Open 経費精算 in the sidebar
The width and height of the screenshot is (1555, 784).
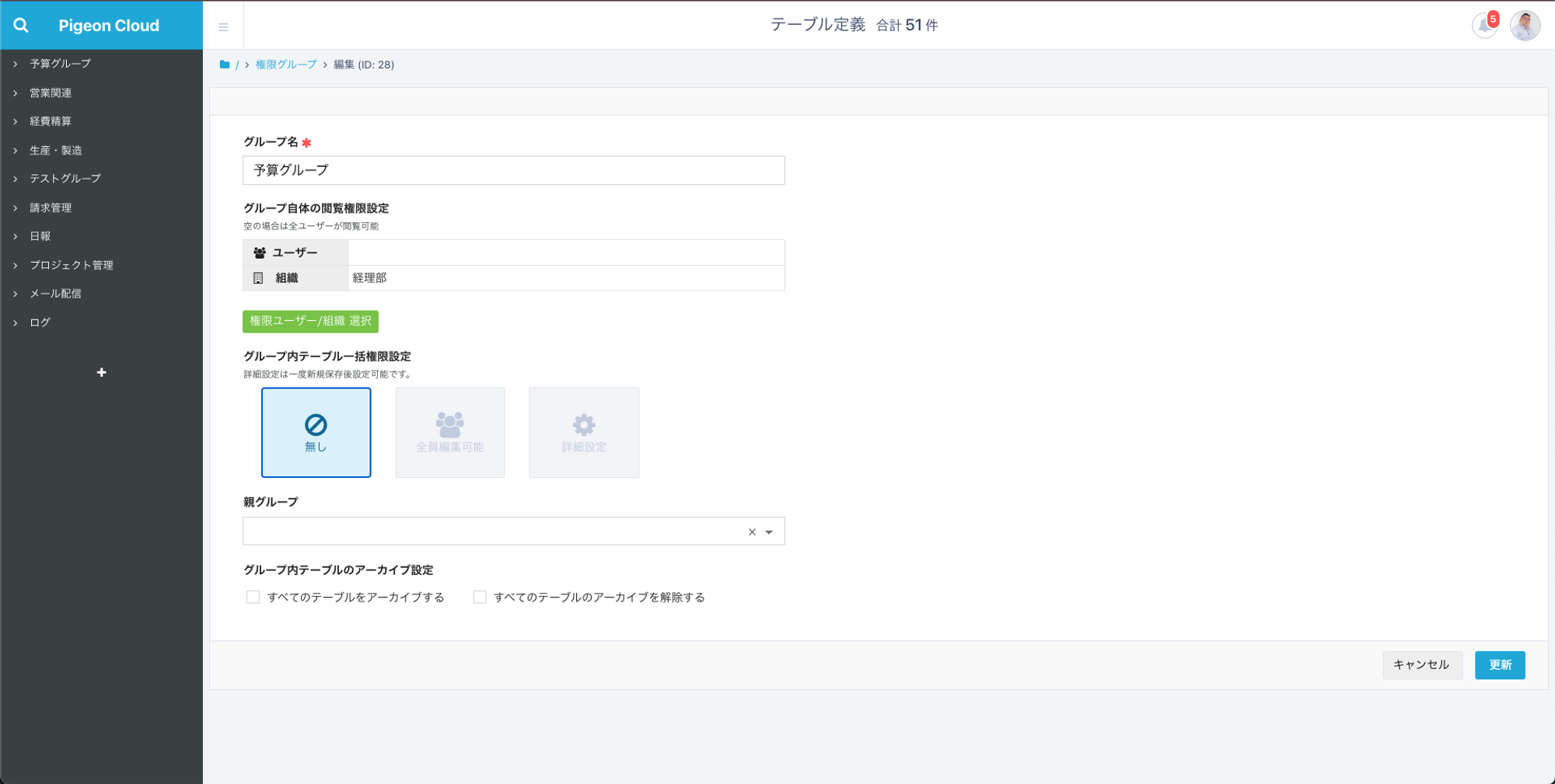(x=51, y=121)
